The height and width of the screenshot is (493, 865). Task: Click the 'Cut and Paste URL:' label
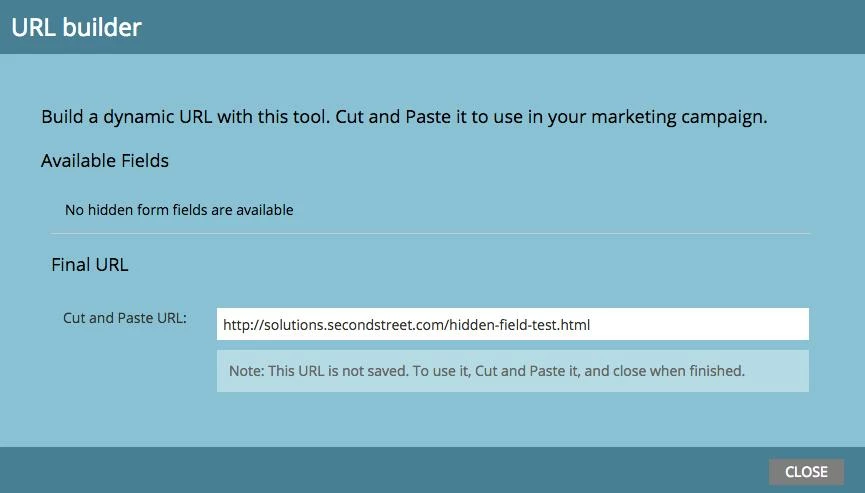click(125, 318)
